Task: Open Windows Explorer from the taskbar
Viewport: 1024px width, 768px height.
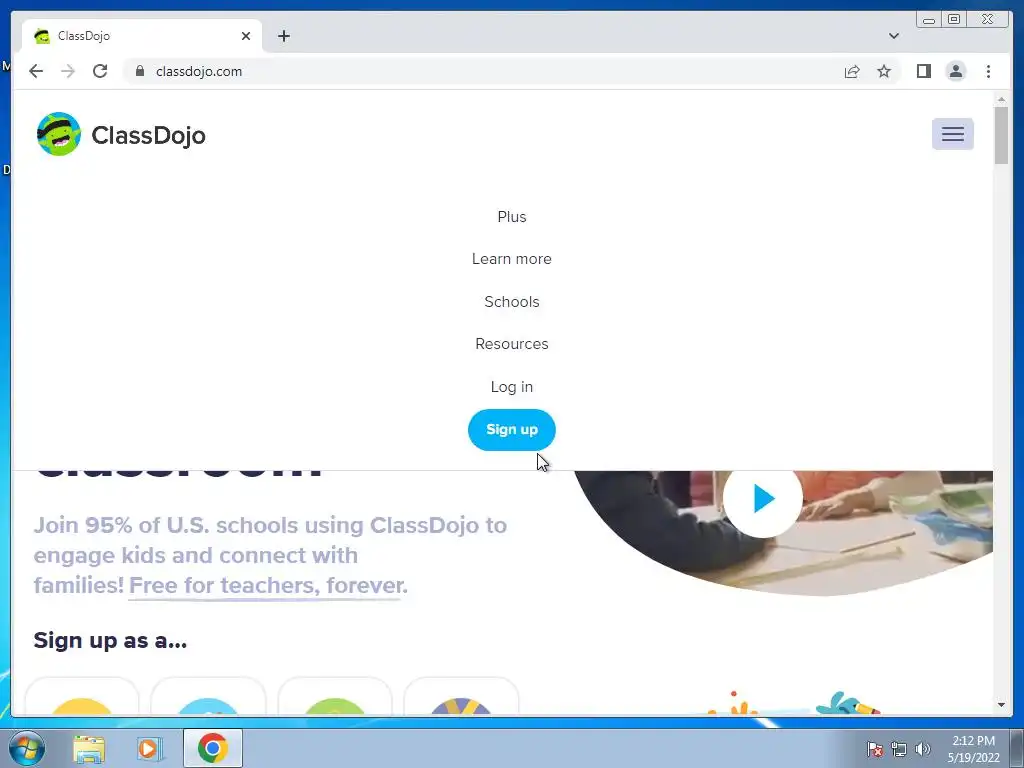Action: [x=89, y=748]
